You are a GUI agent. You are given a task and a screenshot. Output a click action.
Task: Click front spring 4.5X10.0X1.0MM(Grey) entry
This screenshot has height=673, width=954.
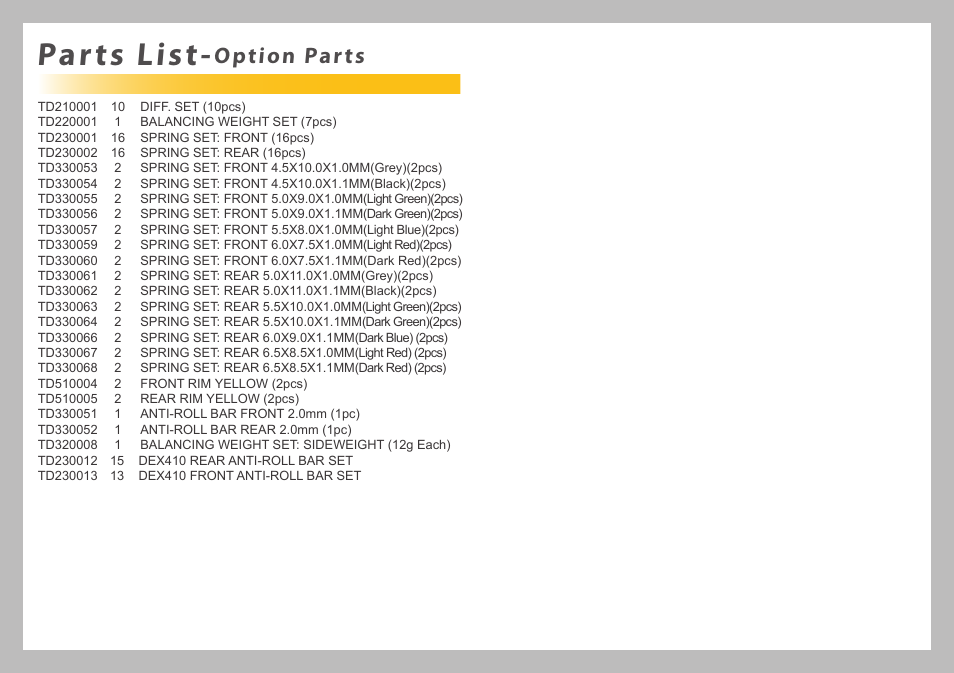[291, 168]
